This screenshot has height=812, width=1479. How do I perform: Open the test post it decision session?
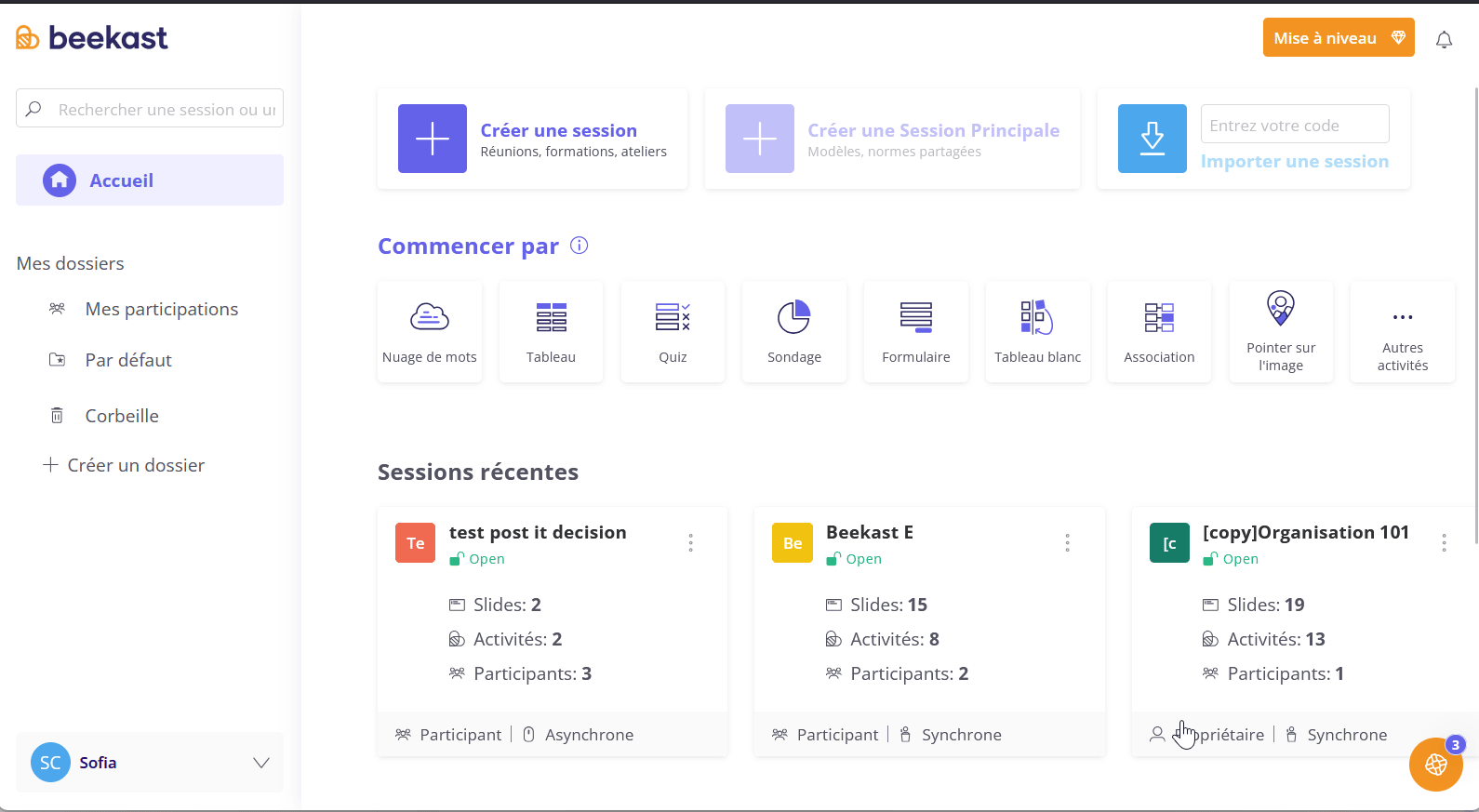click(x=538, y=532)
